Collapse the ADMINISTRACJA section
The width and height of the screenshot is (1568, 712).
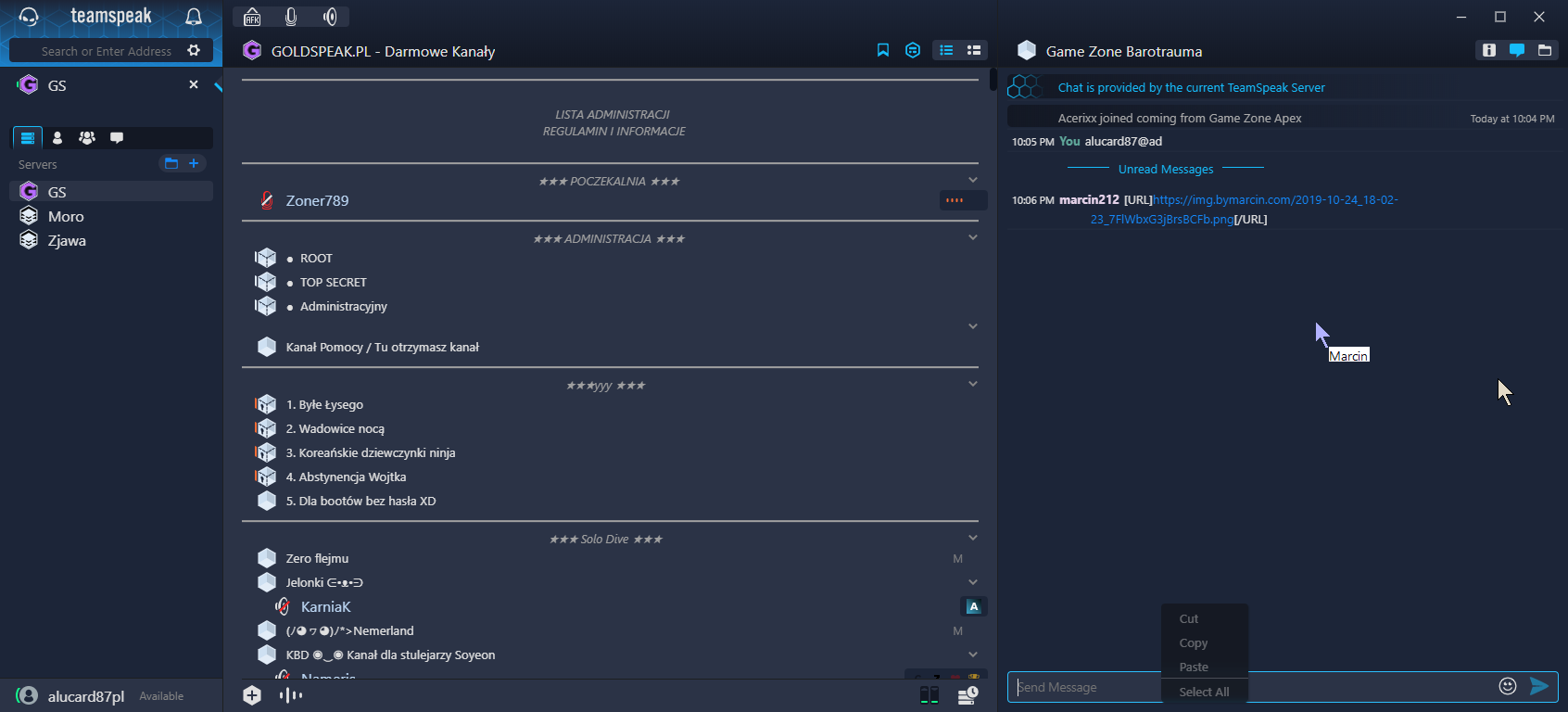click(x=973, y=237)
